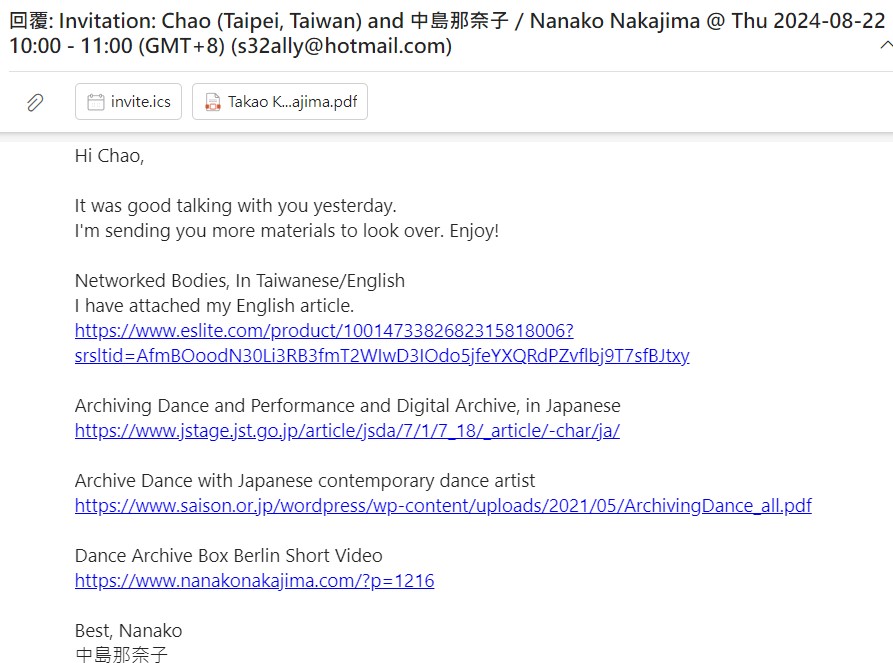Click the PDF file icon on Takao attachment
The width and height of the screenshot is (893, 663).
212,102
